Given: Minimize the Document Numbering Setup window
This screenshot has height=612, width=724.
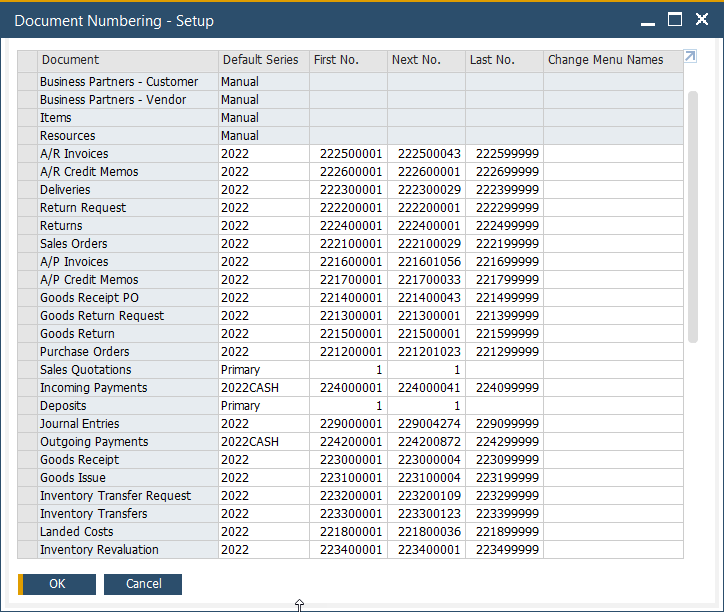Looking at the screenshot, I should pos(648,20).
